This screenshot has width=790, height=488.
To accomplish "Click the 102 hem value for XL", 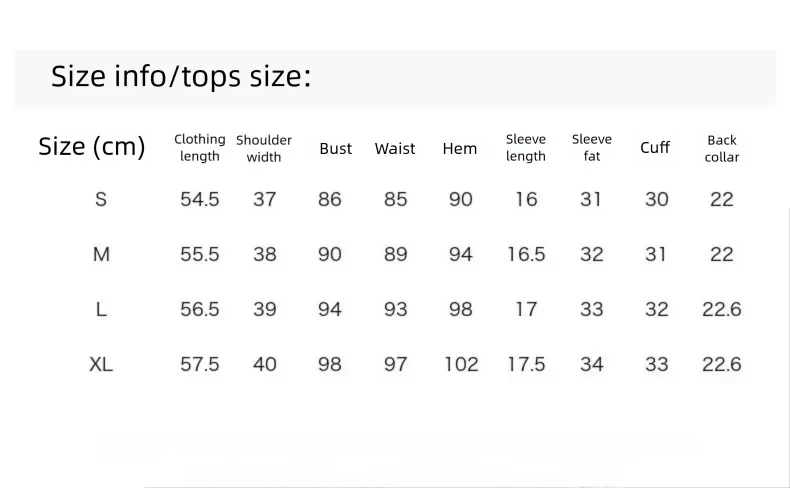I will point(461,364).
